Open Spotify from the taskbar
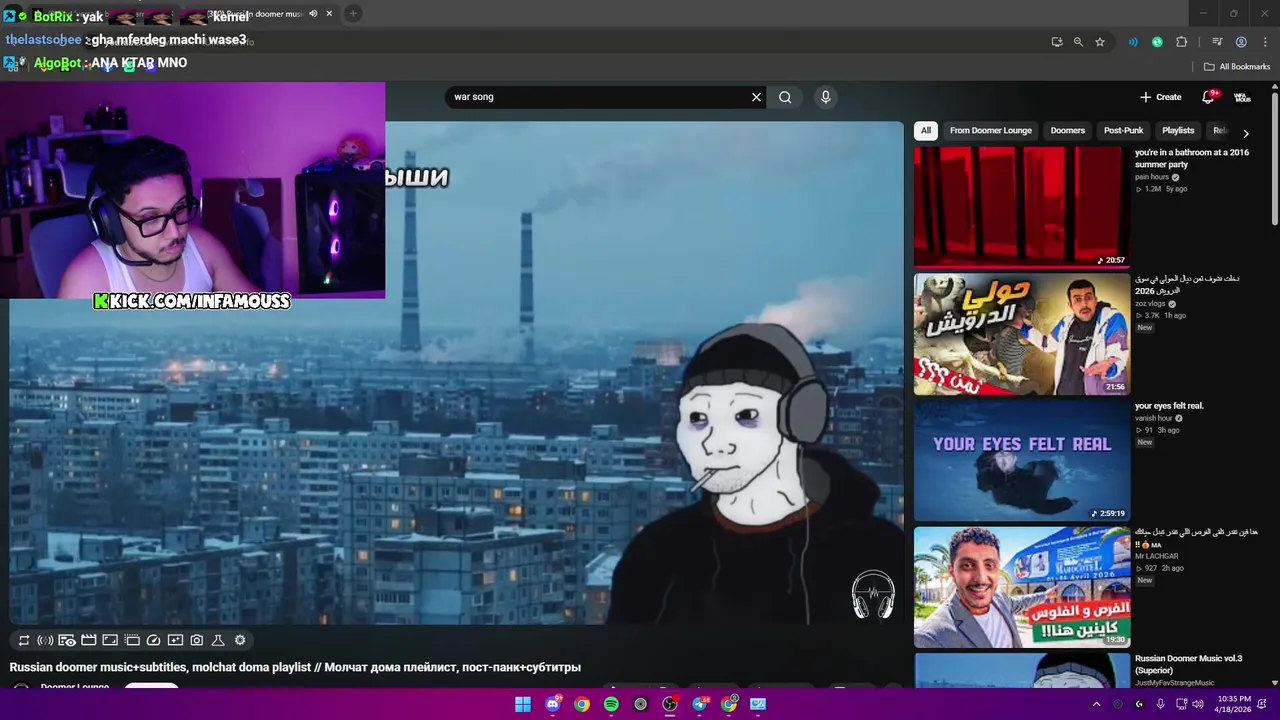The width and height of the screenshot is (1280, 720). coord(611,704)
